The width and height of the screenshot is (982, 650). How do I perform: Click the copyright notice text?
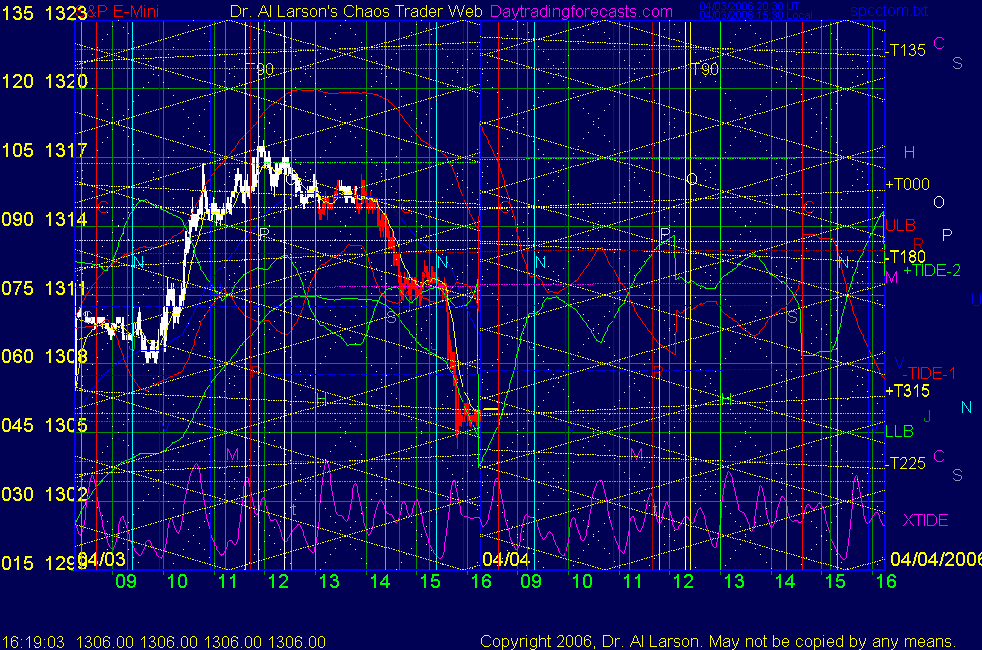click(718, 641)
